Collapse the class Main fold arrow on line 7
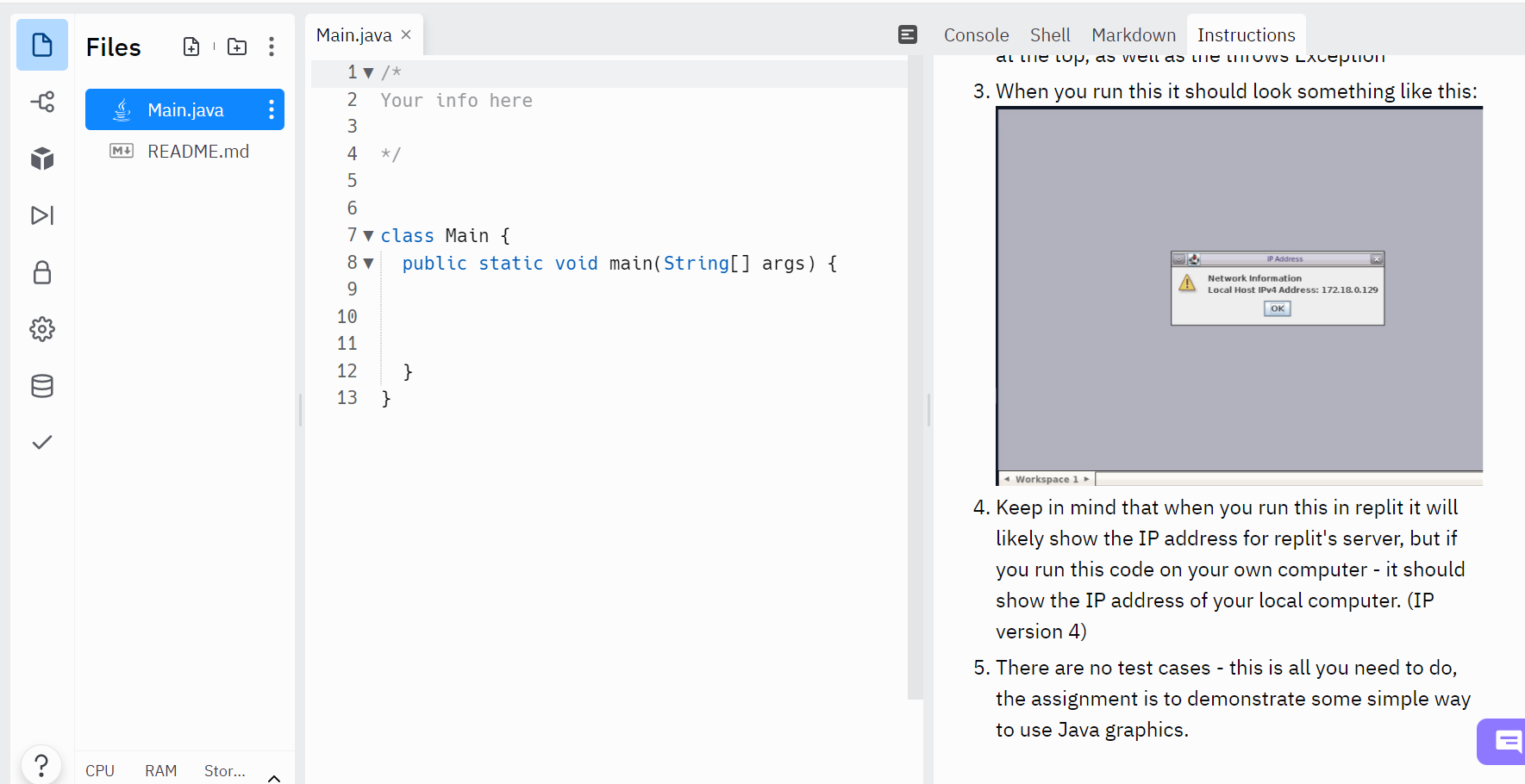The width and height of the screenshot is (1525, 784). click(x=368, y=236)
